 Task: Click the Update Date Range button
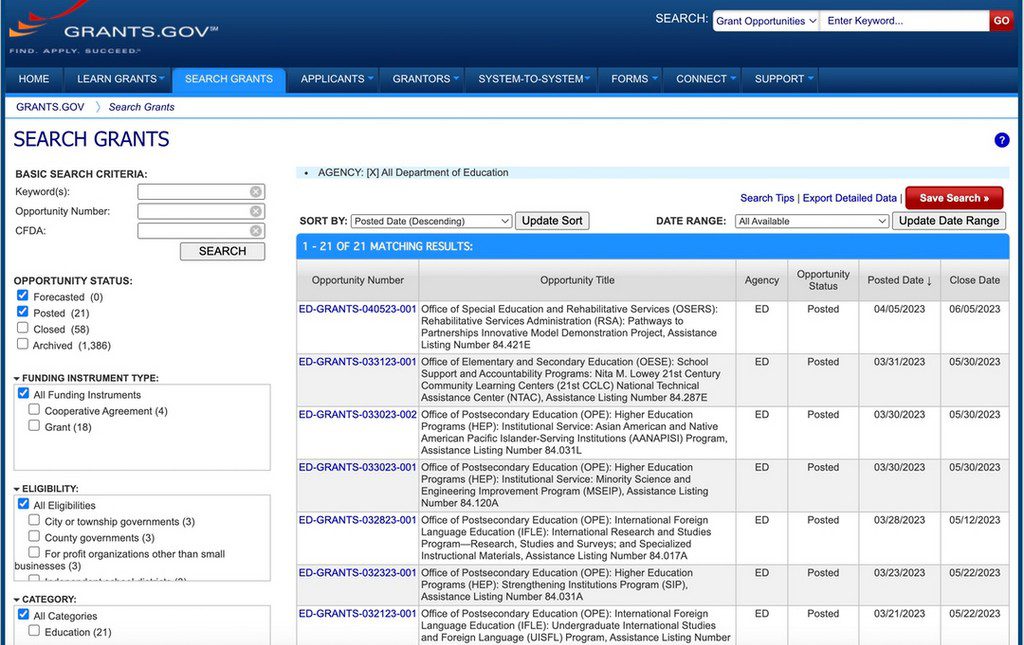point(949,221)
